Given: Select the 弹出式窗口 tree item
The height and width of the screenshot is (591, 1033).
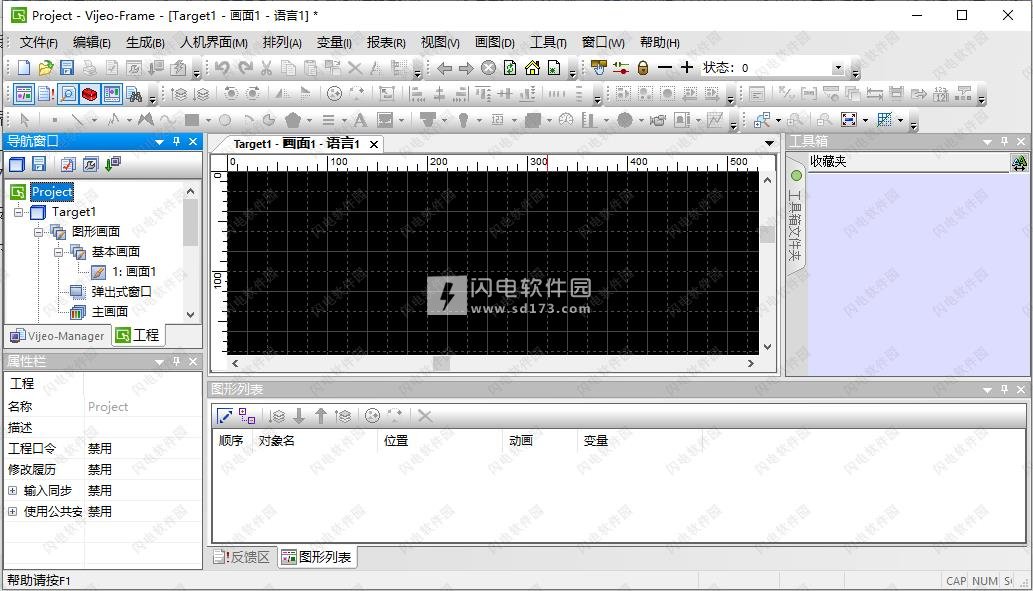Looking at the screenshot, I should tap(121, 291).
